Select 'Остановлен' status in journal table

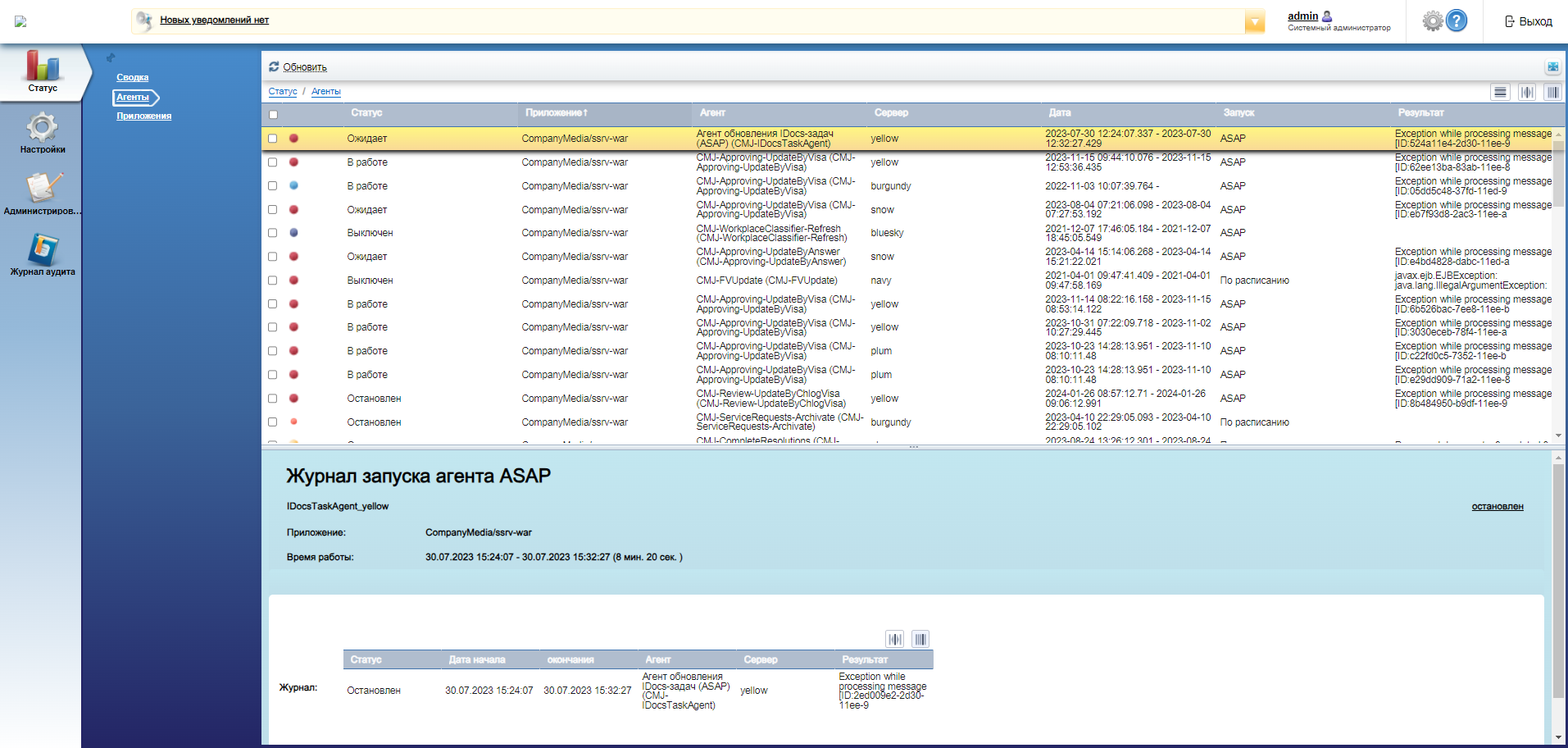(x=374, y=691)
